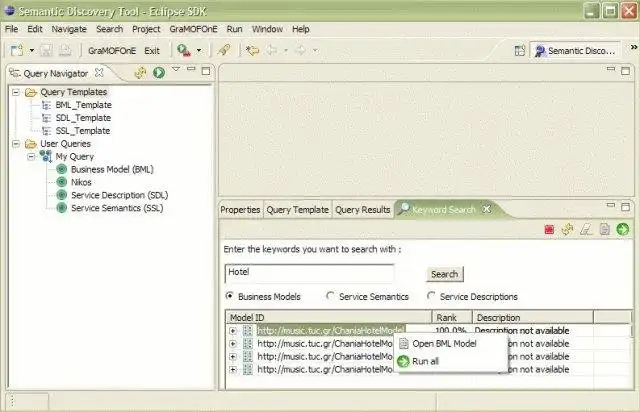
Task: Click the Forward navigation arrow icon
Action: (x=300, y=51)
